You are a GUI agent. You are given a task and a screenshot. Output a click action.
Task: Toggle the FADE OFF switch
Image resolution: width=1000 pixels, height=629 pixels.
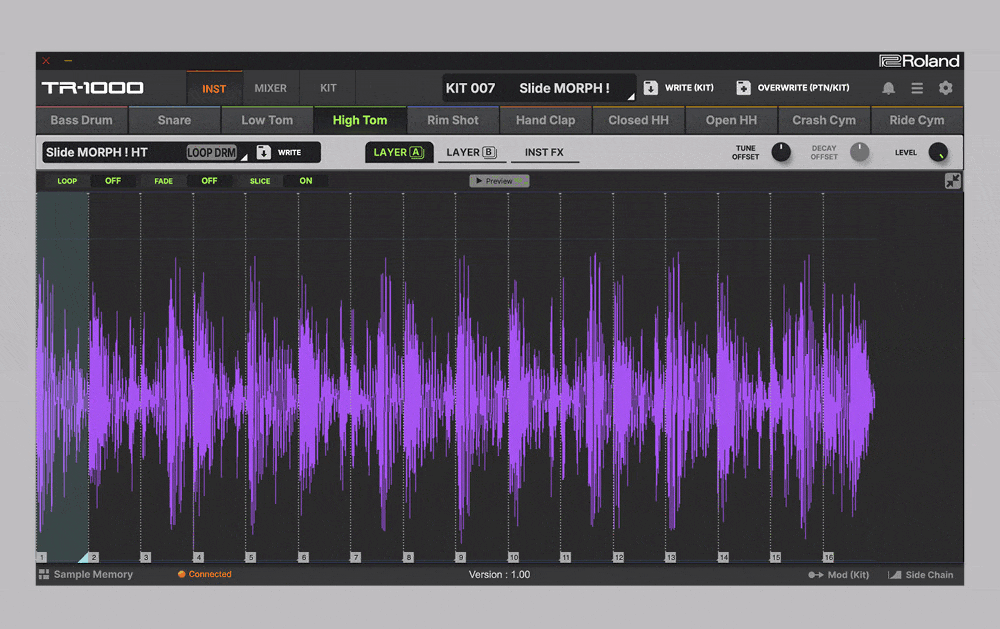point(209,181)
